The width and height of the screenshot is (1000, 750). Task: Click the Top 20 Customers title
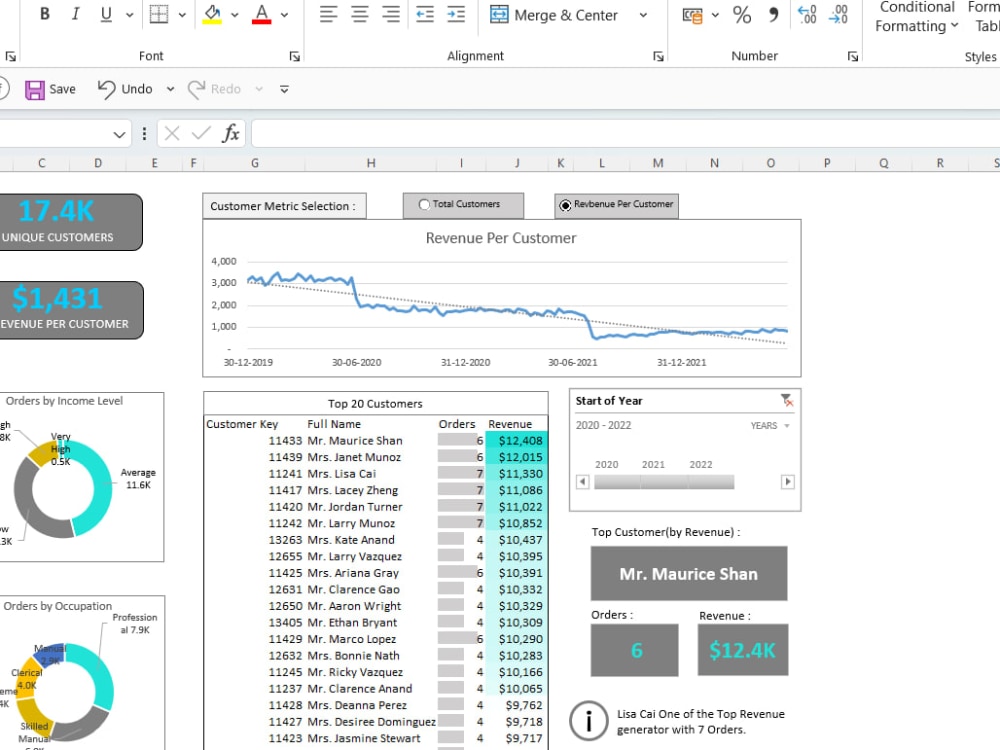tap(375, 404)
